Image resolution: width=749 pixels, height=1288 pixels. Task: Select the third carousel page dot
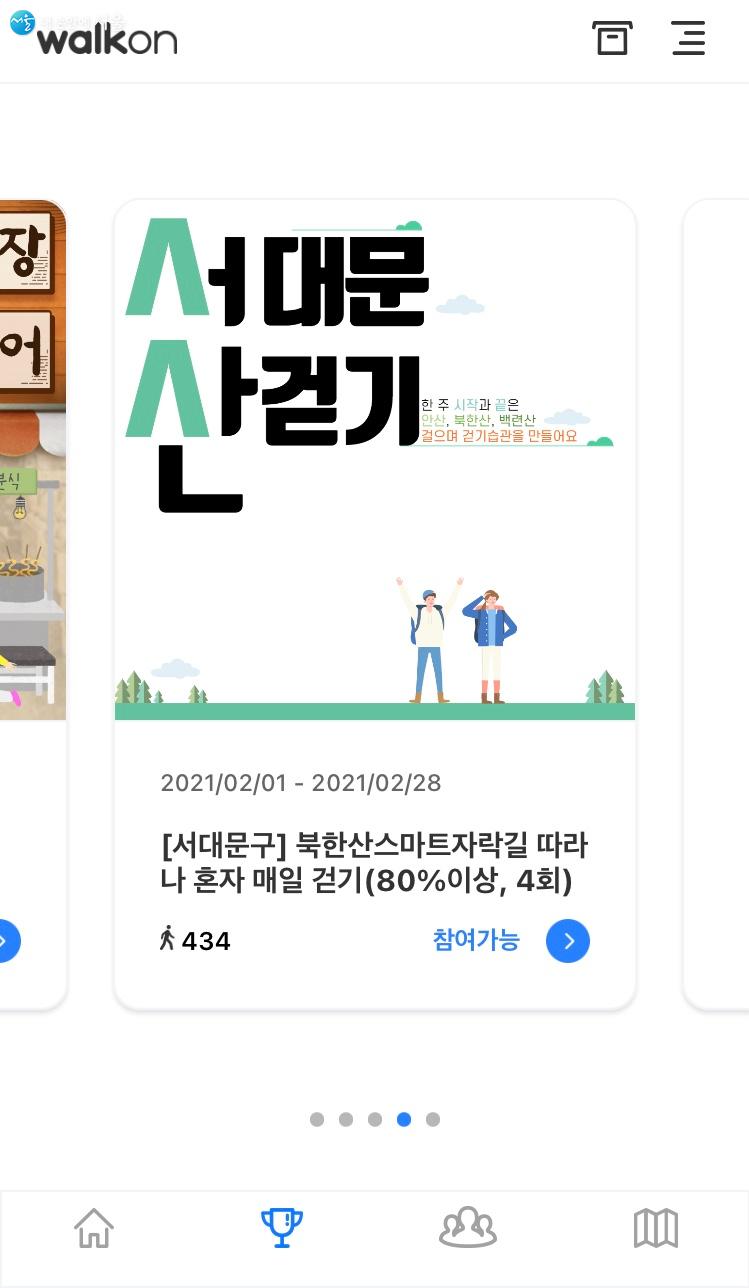pyautogui.click(x=375, y=1119)
